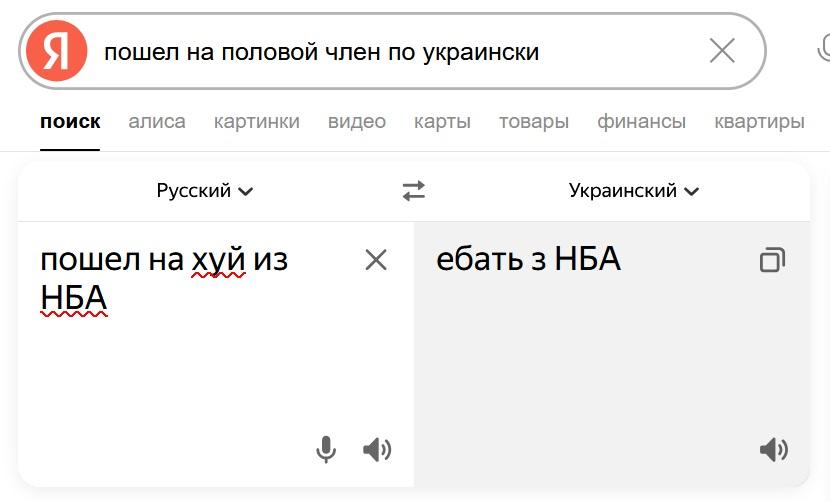Play audio of Ukrainian translation
The height and width of the screenshot is (501, 830).
pyautogui.click(x=773, y=450)
